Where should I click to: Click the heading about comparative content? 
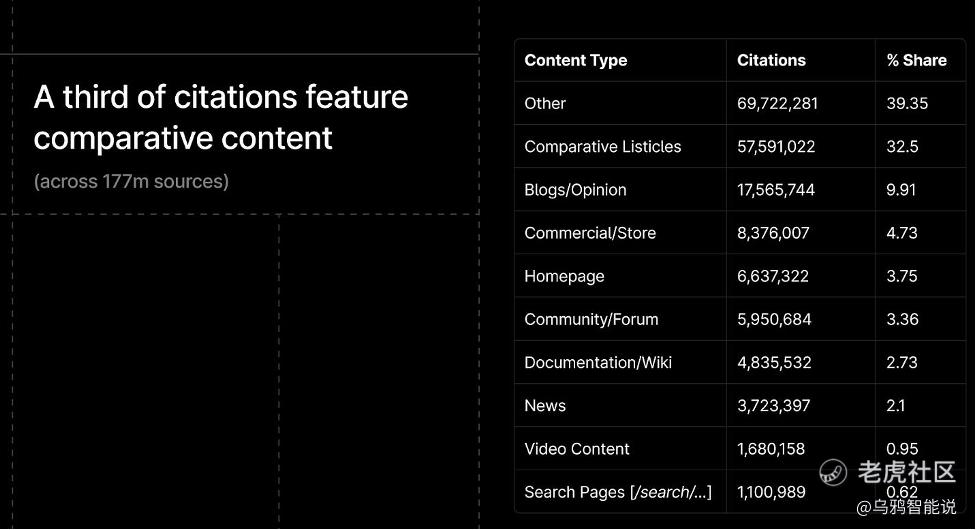click(221, 117)
